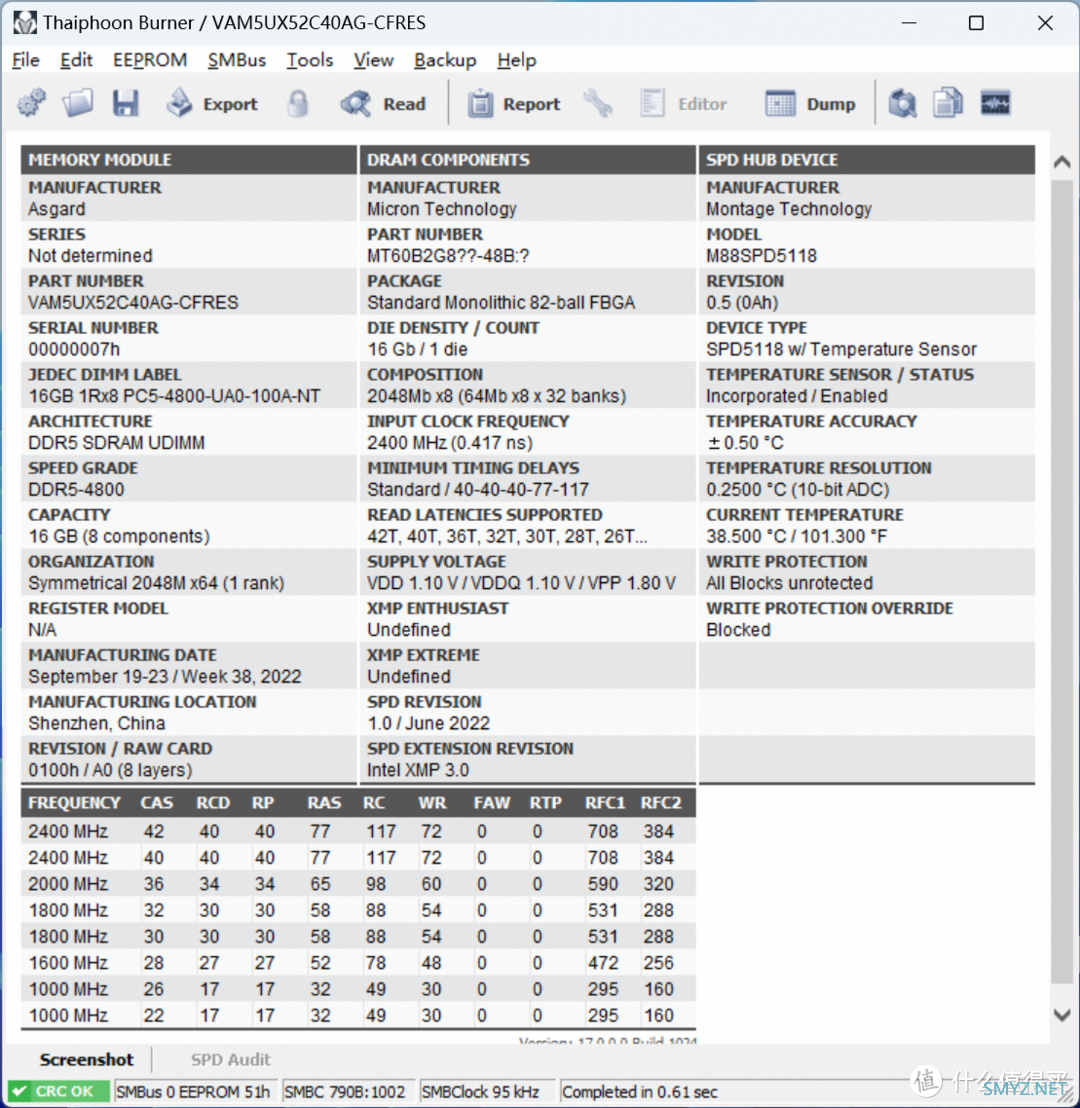Click the SPD5118 w/ Temperature Sensor value
1080x1108 pixels.
841,349
